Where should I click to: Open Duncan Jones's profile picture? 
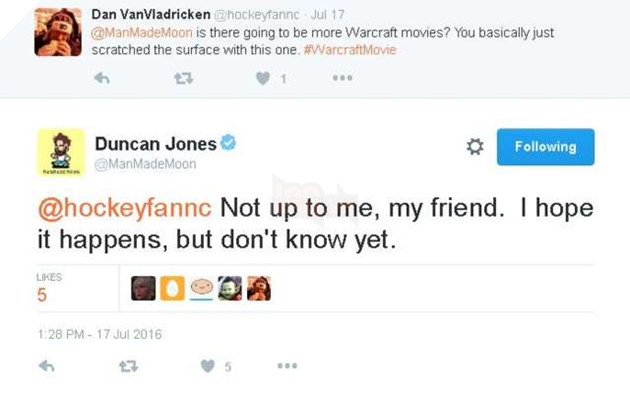point(59,152)
